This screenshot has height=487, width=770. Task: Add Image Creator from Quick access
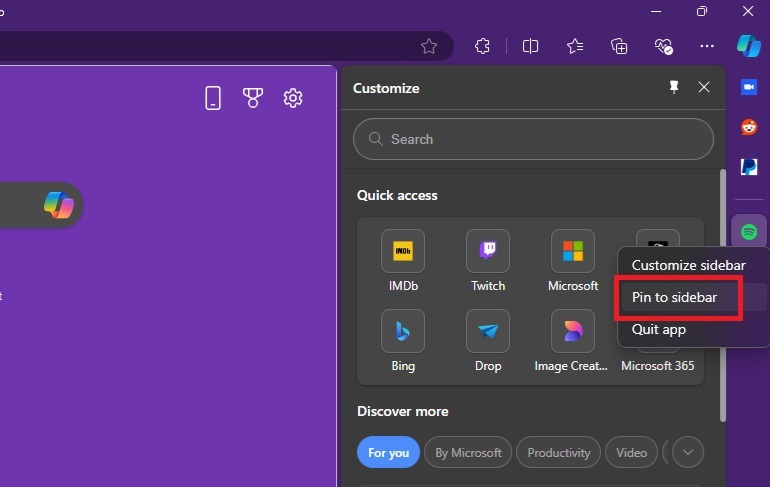point(573,331)
